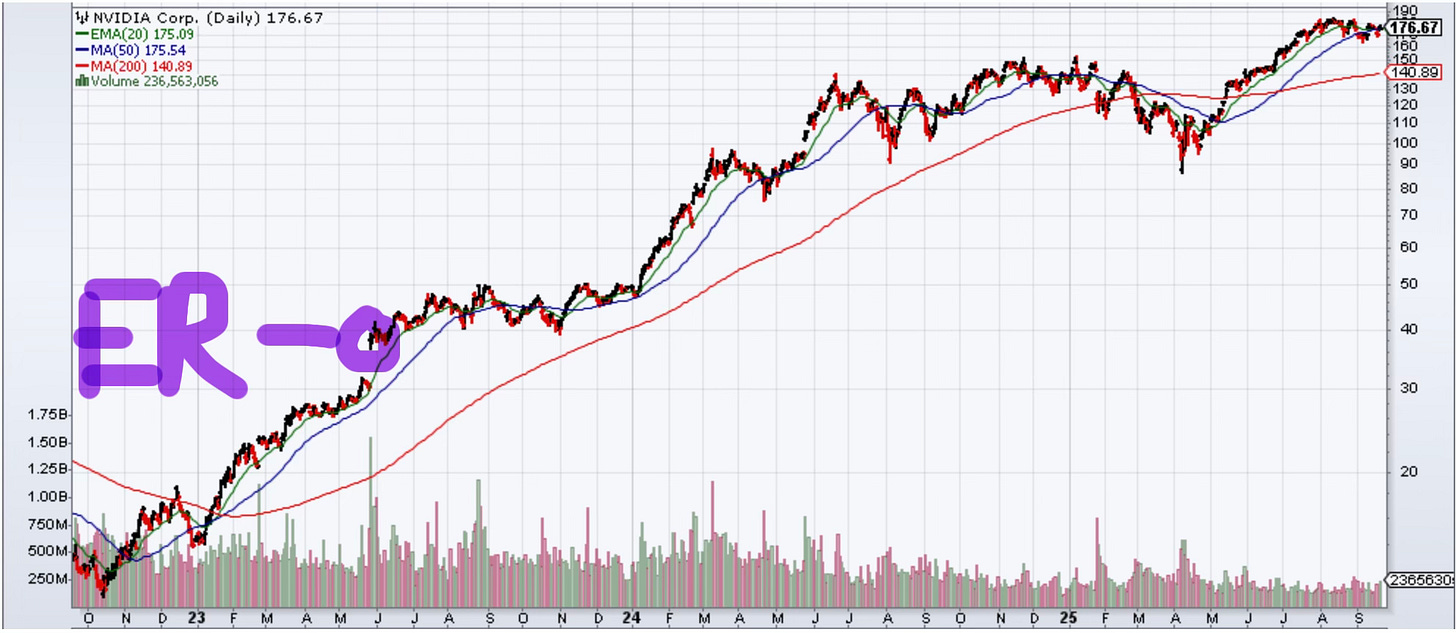Click the 130 price axis label
The image size is (1456, 633).
pyautogui.click(x=1403, y=88)
